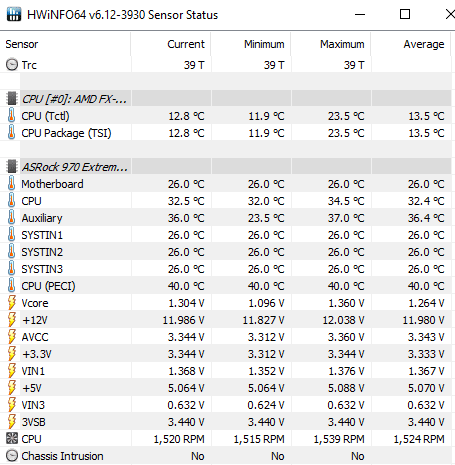Click the Average column header
The image size is (455, 465).
(411, 44)
